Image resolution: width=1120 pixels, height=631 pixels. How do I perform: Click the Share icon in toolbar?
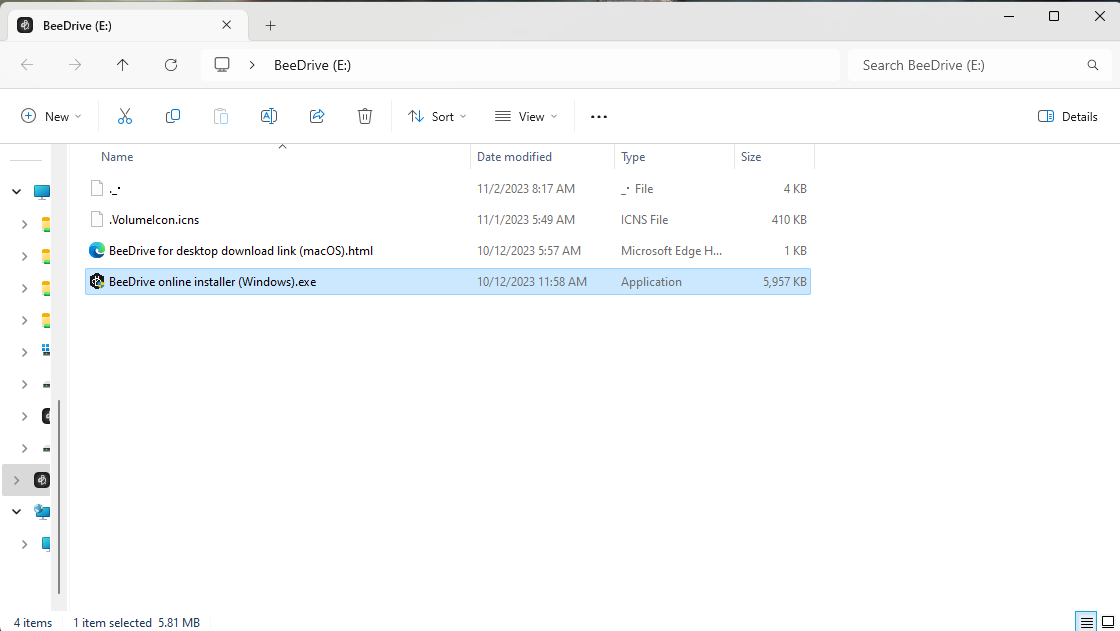coord(317,117)
